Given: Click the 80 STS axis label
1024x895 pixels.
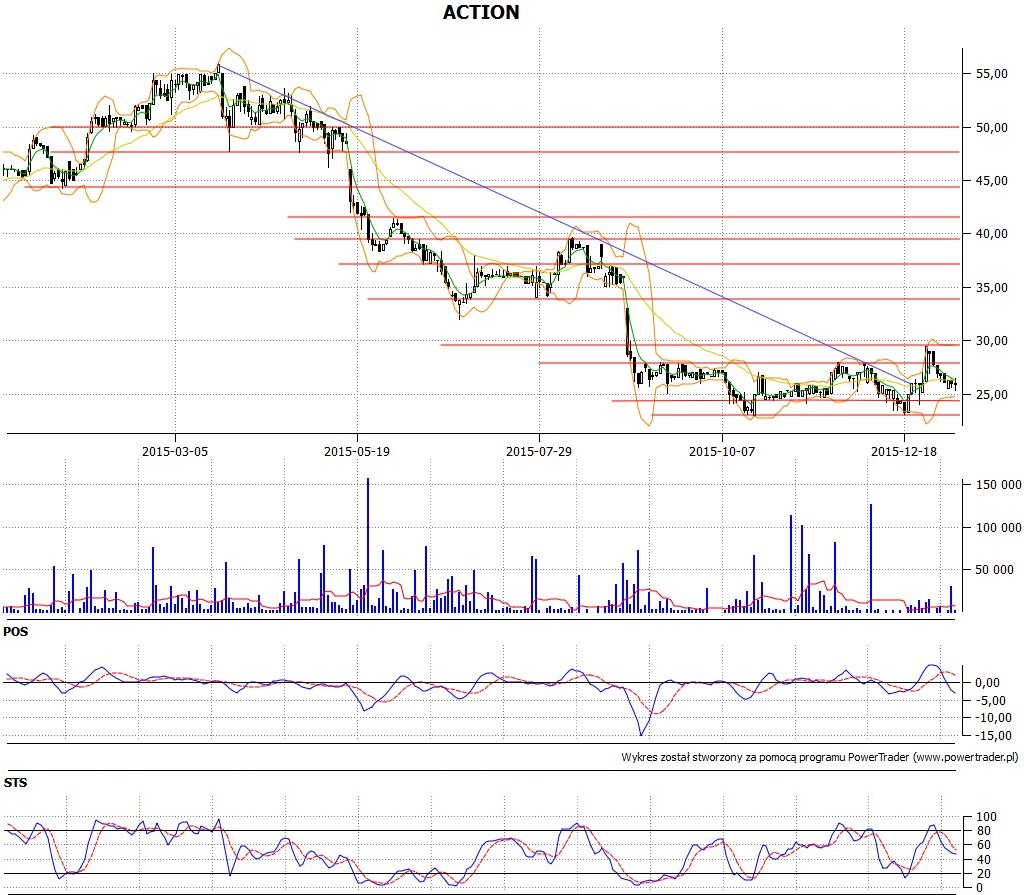Looking at the screenshot, I should (984, 831).
